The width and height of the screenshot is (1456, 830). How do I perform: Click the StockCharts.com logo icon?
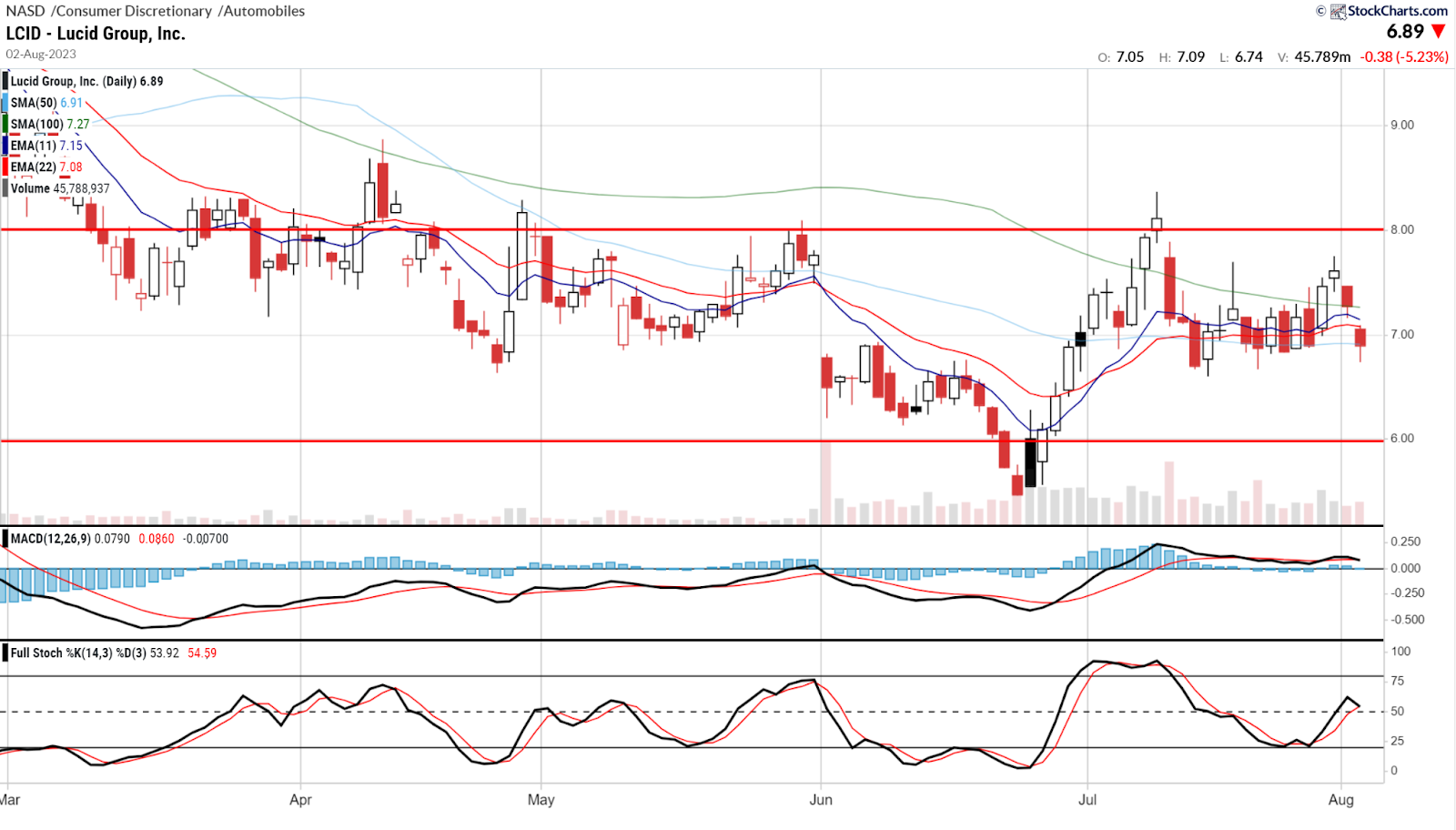tap(1338, 11)
